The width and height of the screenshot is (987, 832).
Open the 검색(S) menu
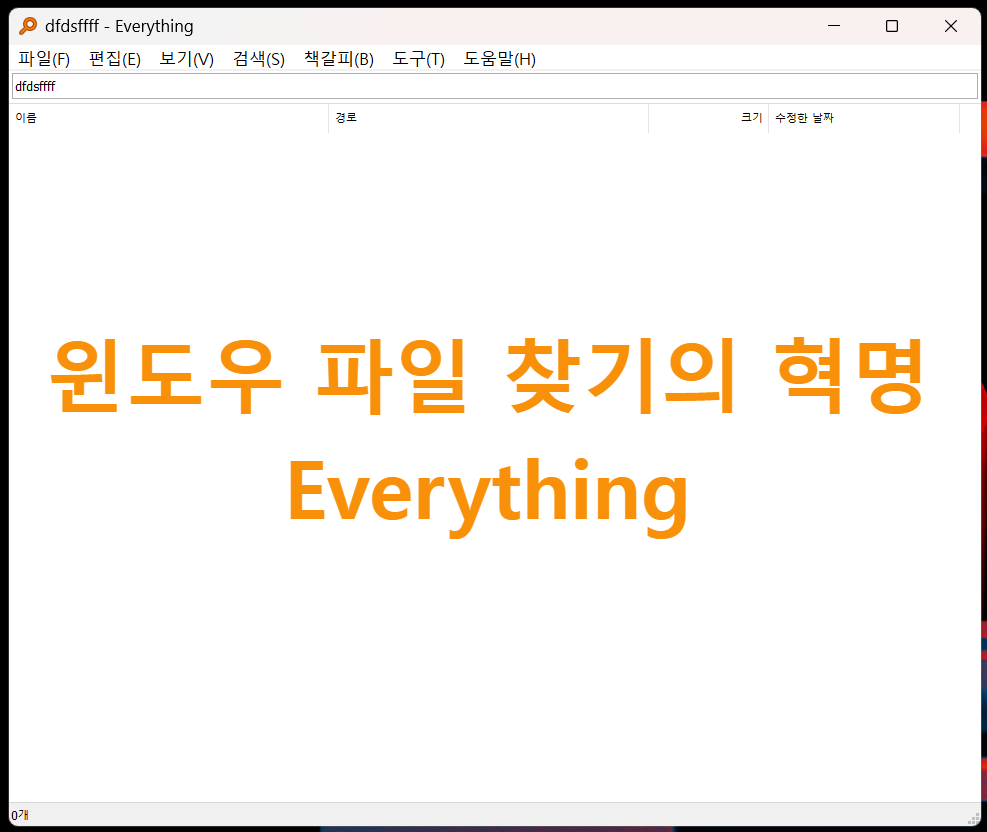coord(259,59)
